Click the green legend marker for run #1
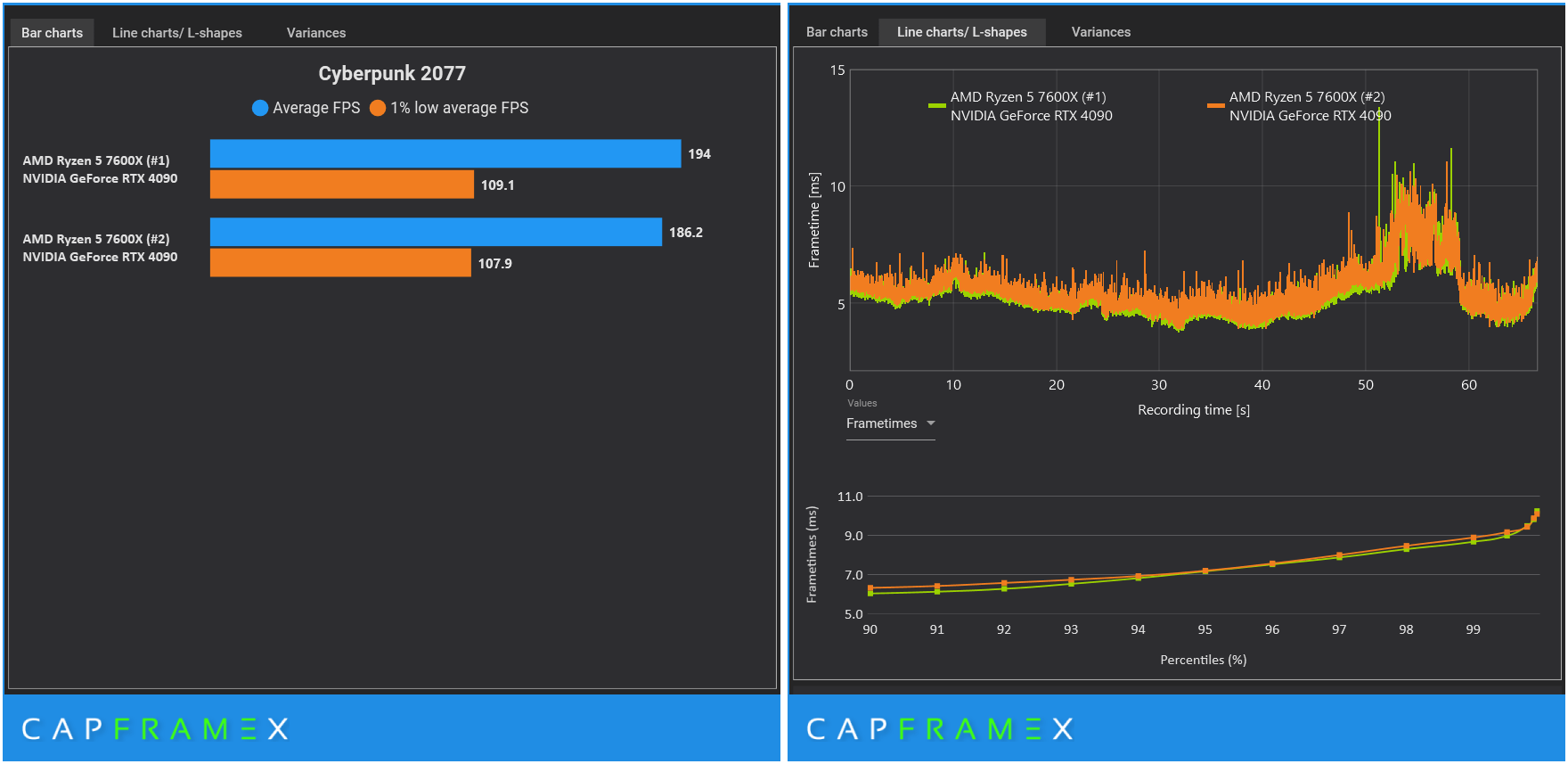 tap(936, 106)
